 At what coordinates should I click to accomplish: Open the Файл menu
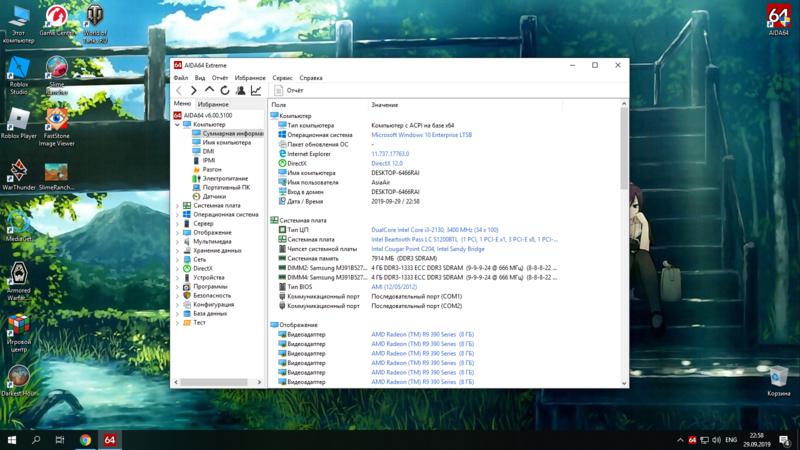coord(181,78)
